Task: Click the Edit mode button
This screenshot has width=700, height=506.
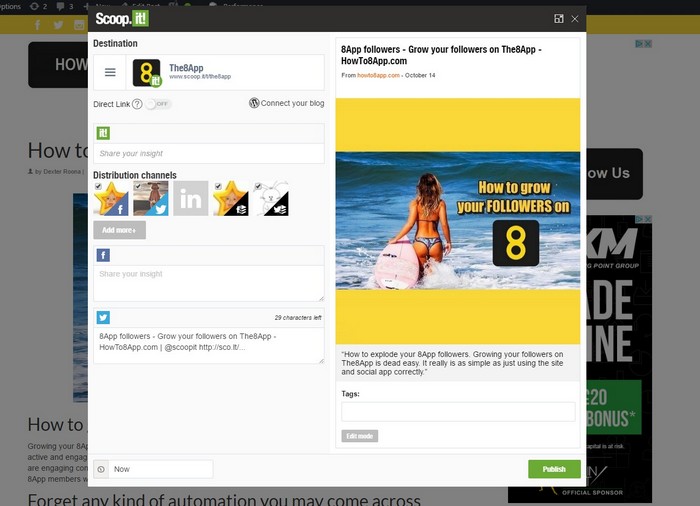Action: click(360, 436)
